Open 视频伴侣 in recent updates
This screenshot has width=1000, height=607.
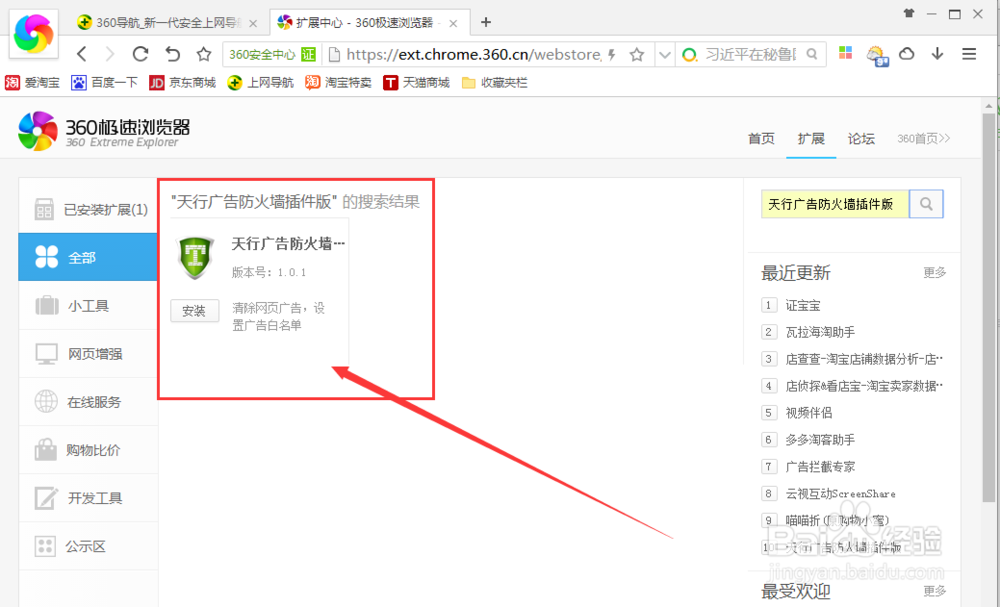click(809, 413)
